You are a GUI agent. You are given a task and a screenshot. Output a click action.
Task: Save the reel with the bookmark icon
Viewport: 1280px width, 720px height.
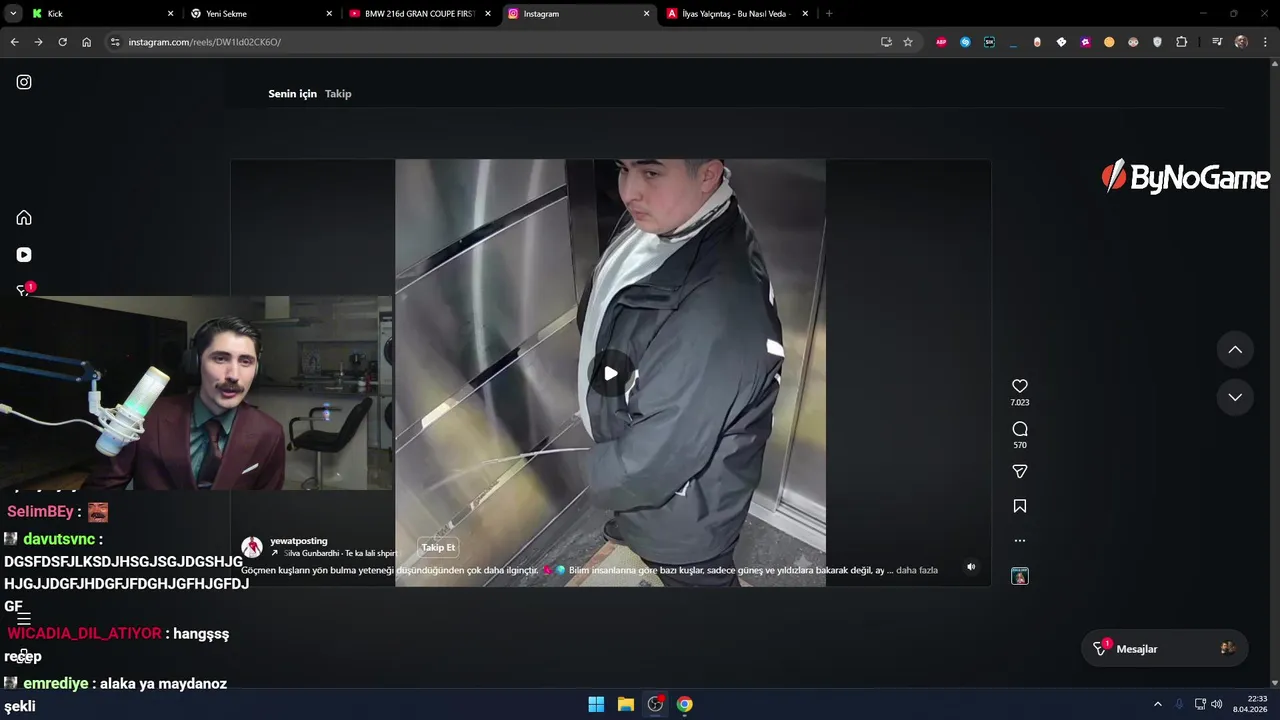(1020, 506)
